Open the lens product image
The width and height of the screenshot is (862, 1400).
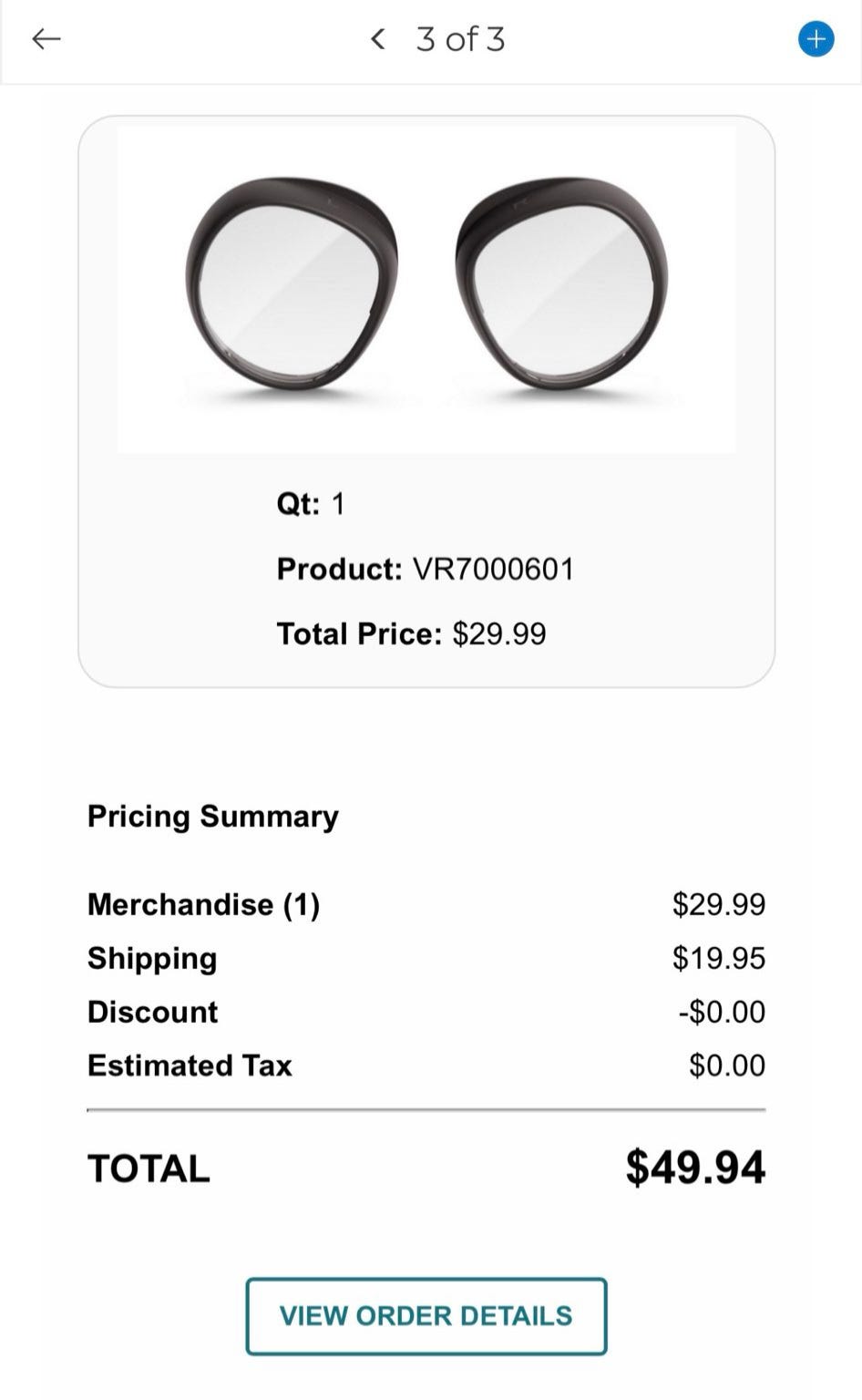coord(426,288)
